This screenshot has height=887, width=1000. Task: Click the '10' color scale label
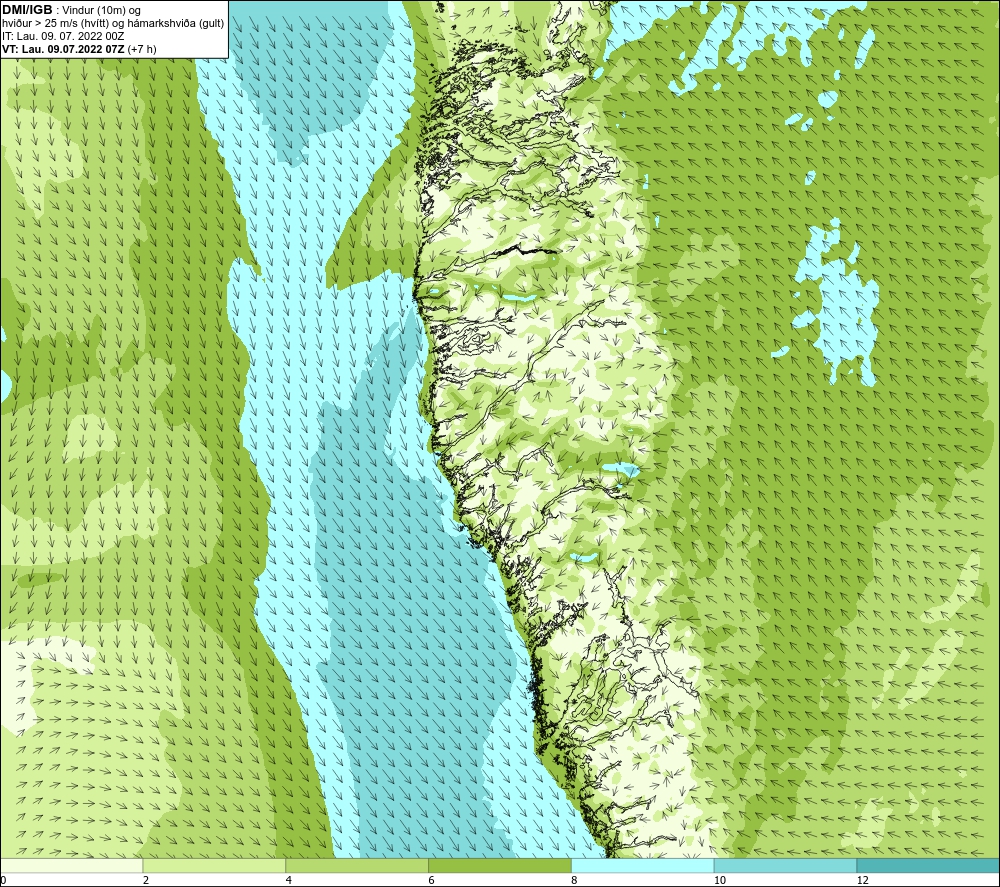coord(720,880)
